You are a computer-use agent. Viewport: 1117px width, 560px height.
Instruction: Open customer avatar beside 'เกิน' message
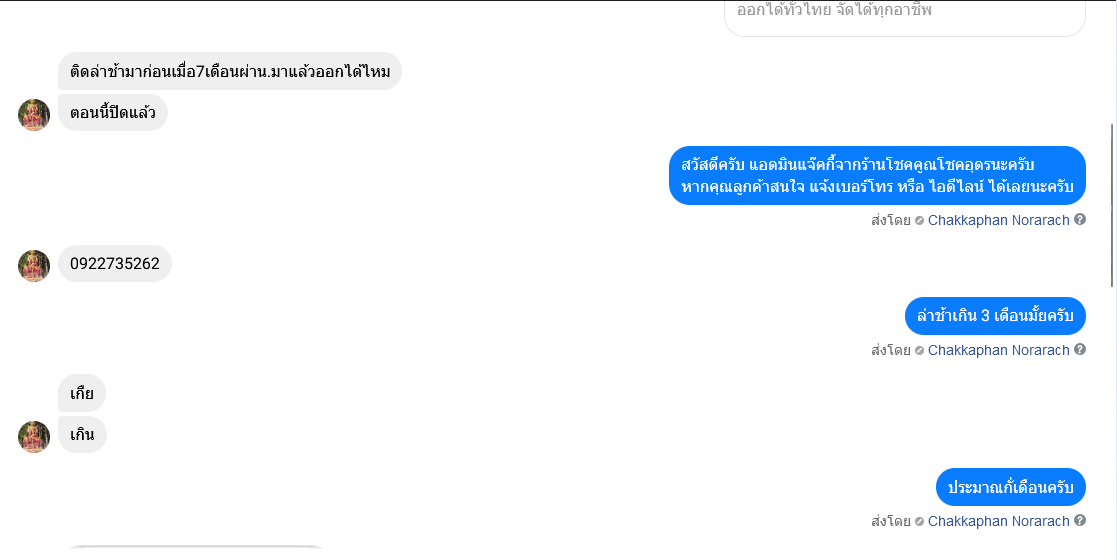pyautogui.click(x=34, y=437)
